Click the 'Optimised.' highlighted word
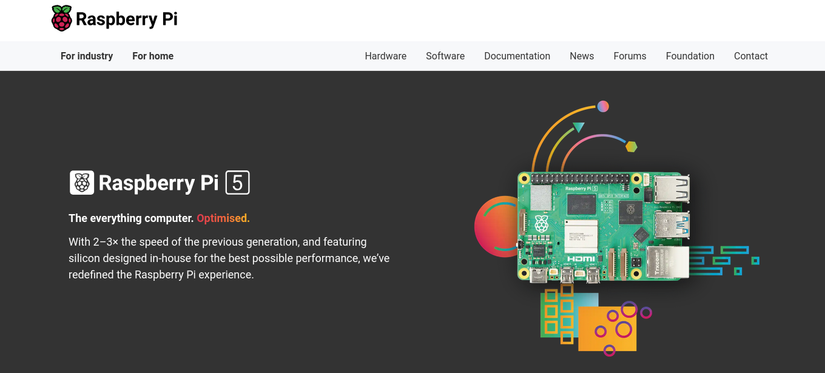This screenshot has height=373, width=825. (x=223, y=218)
